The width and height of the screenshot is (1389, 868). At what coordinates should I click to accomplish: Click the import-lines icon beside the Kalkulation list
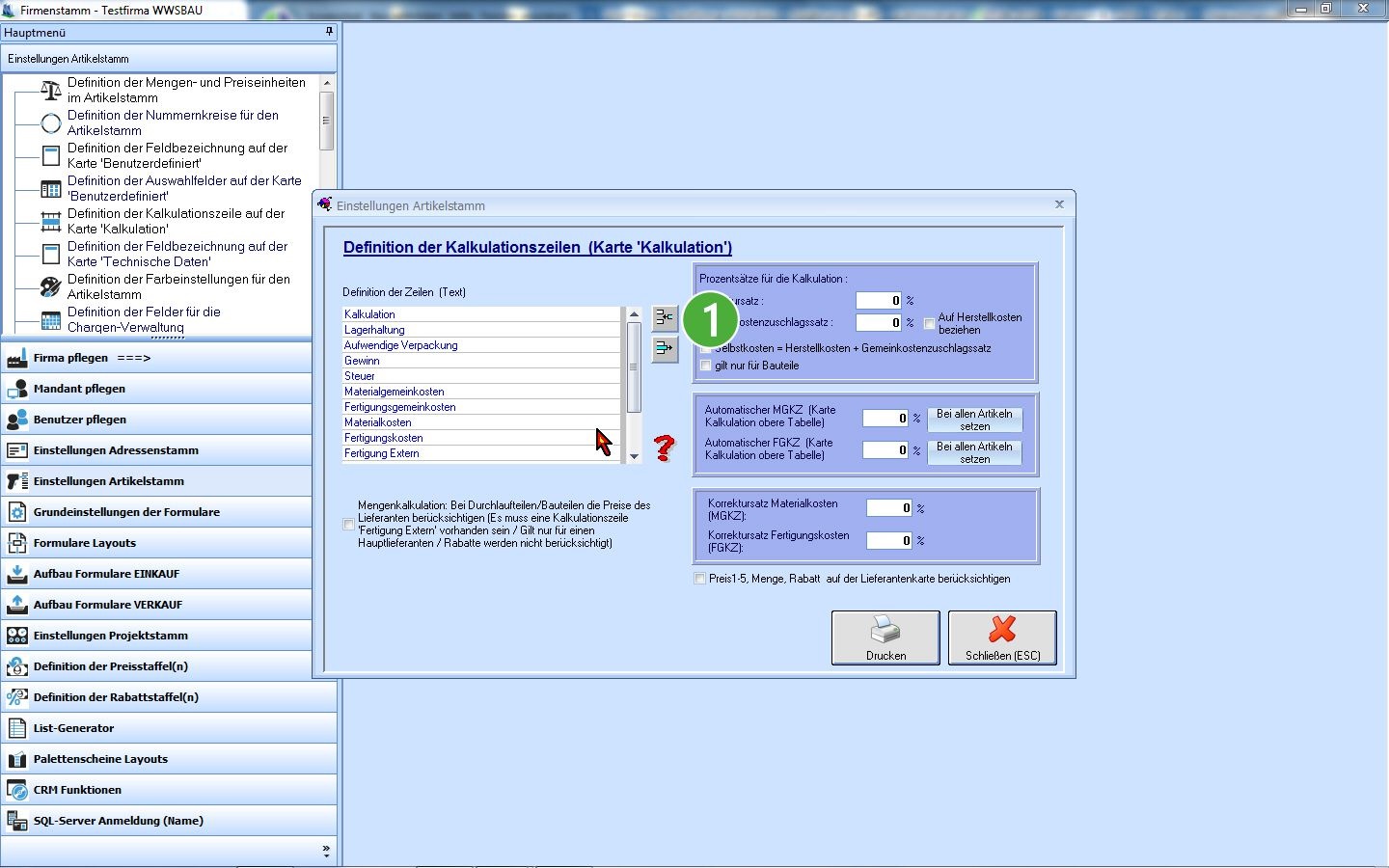[665, 317]
